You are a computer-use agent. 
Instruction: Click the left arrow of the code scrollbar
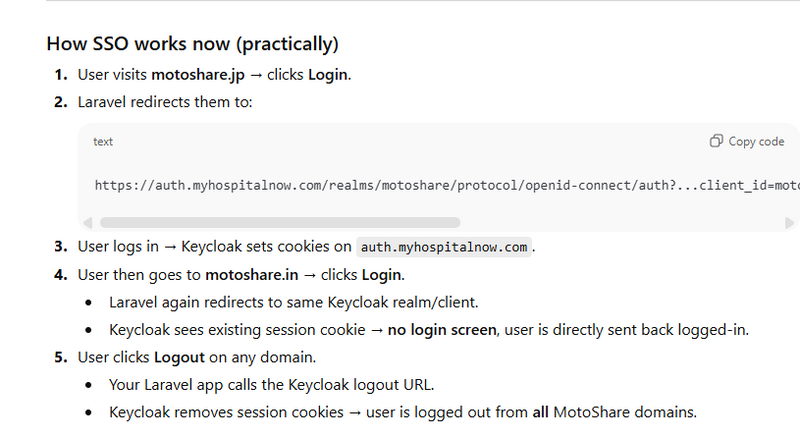coord(87,222)
